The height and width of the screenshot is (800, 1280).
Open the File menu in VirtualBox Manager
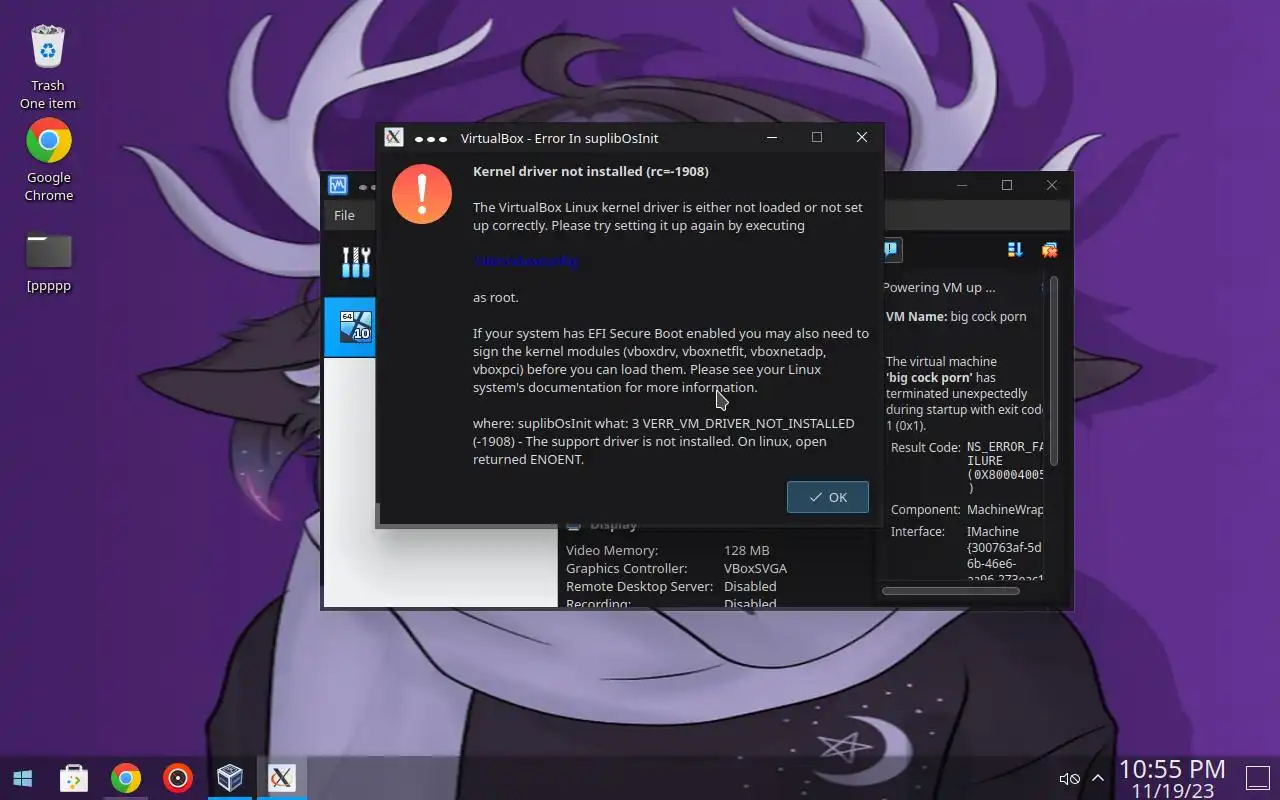(x=344, y=215)
